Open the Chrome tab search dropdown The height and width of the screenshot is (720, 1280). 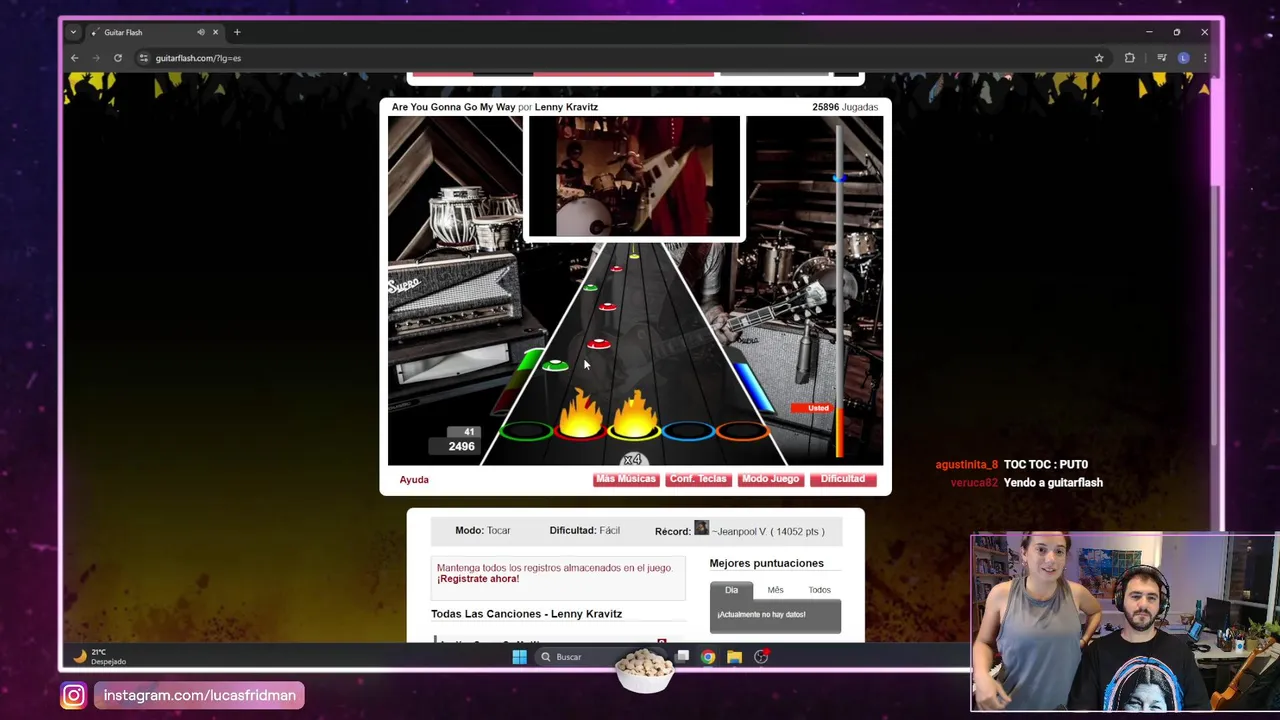73,32
